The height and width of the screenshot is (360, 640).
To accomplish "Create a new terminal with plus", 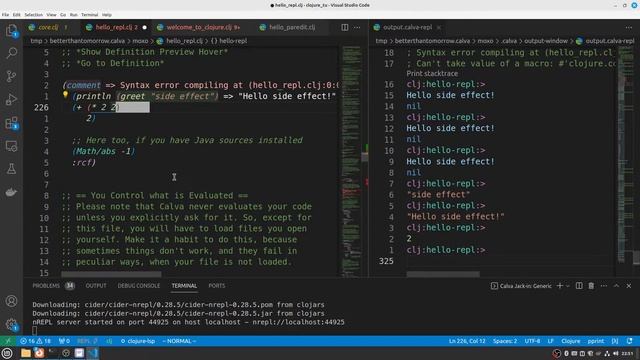I will [x=560, y=286].
